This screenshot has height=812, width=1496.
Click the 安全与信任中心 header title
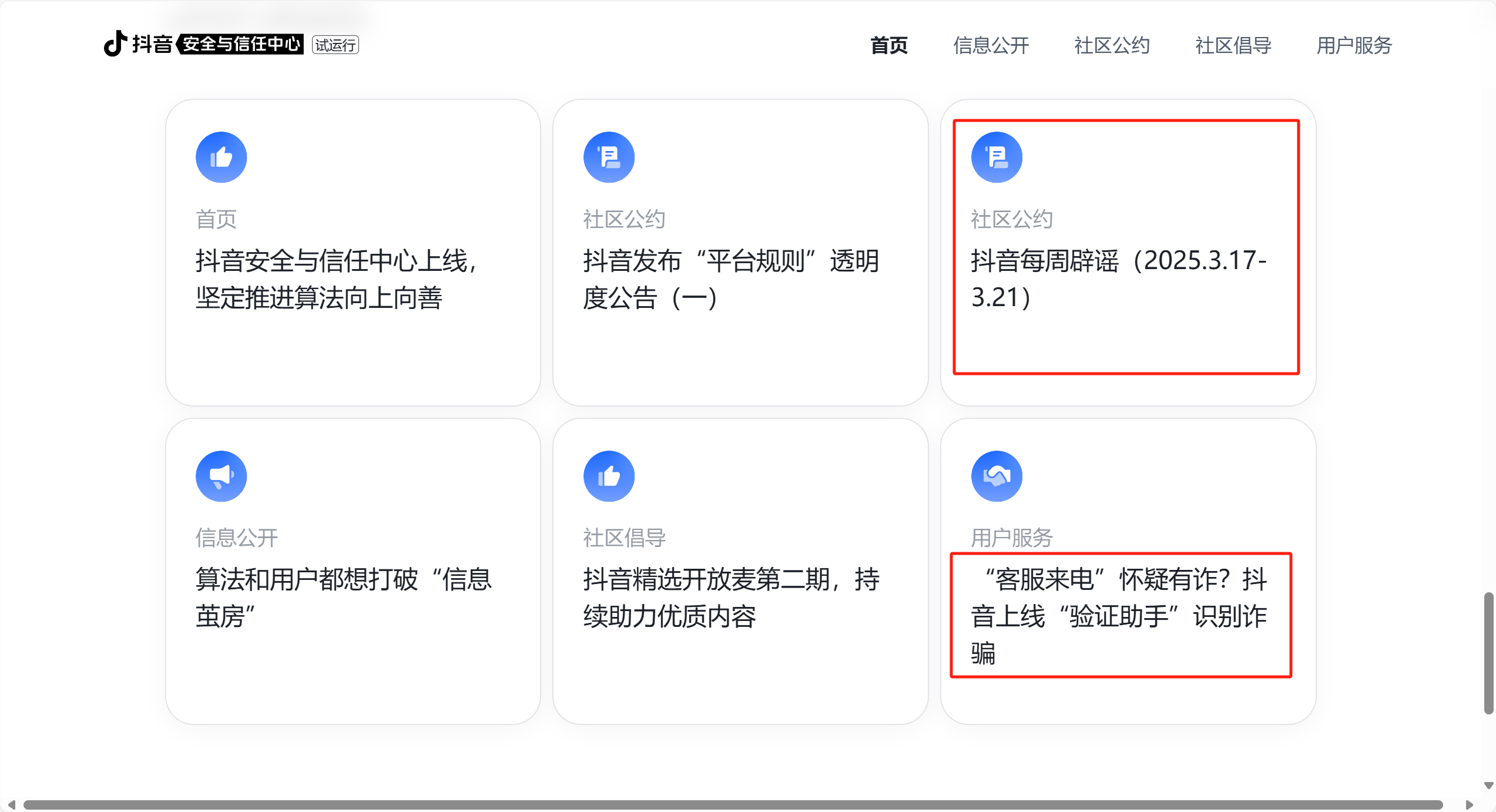[240, 44]
